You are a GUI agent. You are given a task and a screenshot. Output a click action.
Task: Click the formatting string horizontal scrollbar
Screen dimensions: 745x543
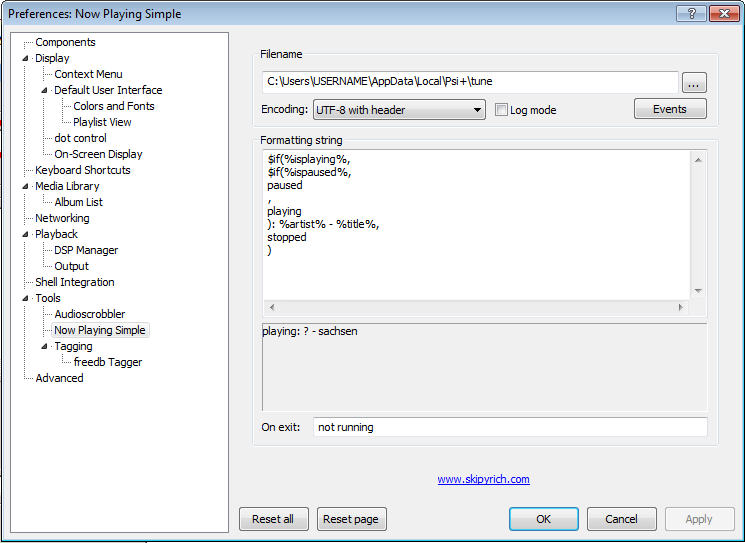pyautogui.click(x=475, y=307)
